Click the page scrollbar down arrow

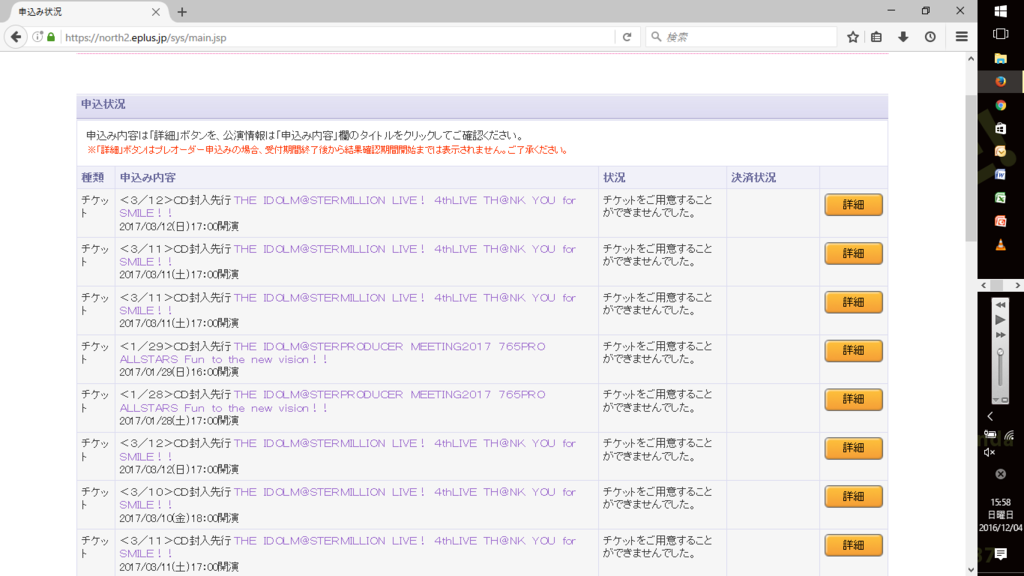[x=971, y=569]
